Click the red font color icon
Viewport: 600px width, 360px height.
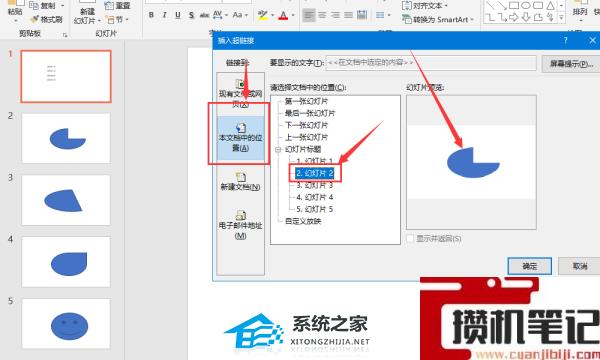[283, 15]
